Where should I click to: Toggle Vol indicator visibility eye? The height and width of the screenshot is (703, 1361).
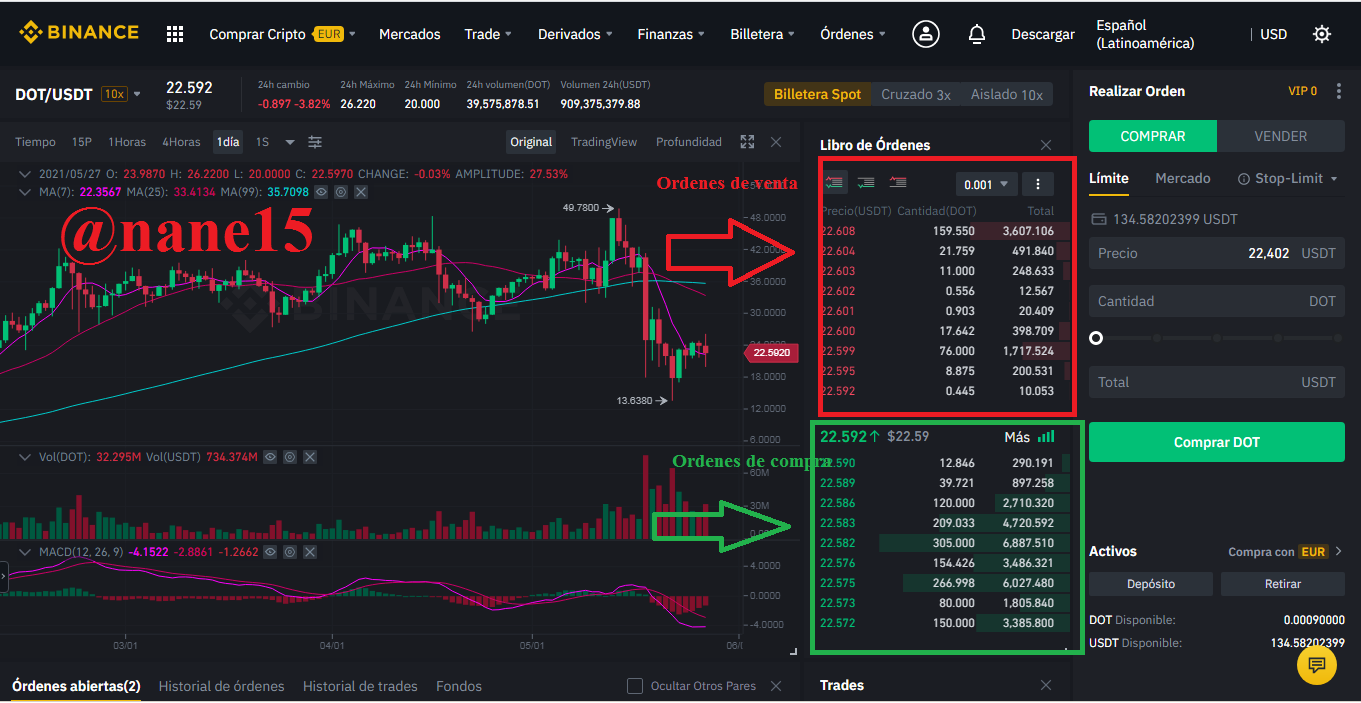(x=270, y=457)
